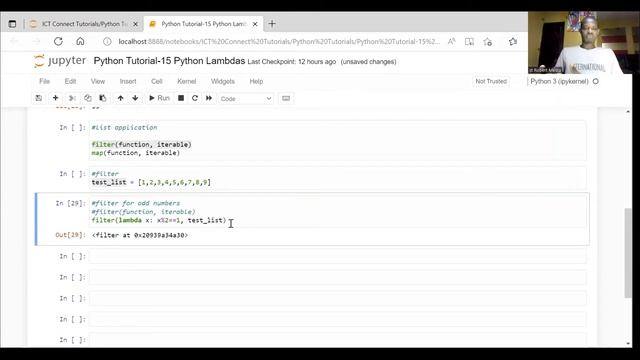Click the kernel idle circle indicator
Screen dimensions: 640x360
[596, 81]
